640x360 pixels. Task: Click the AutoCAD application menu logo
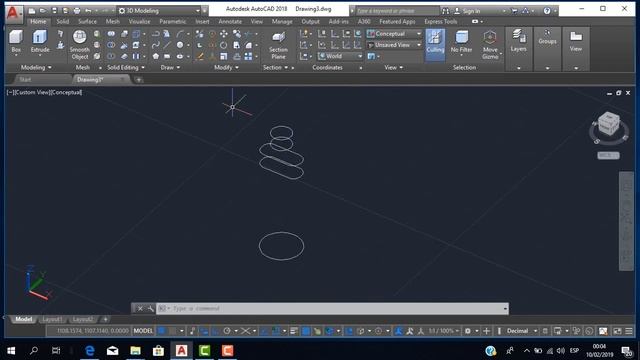(13, 13)
